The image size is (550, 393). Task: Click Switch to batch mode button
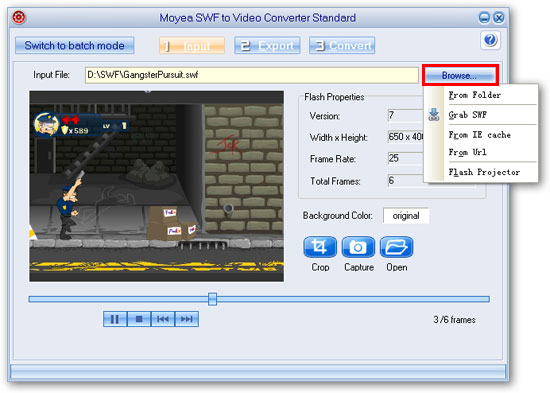[x=74, y=46]
